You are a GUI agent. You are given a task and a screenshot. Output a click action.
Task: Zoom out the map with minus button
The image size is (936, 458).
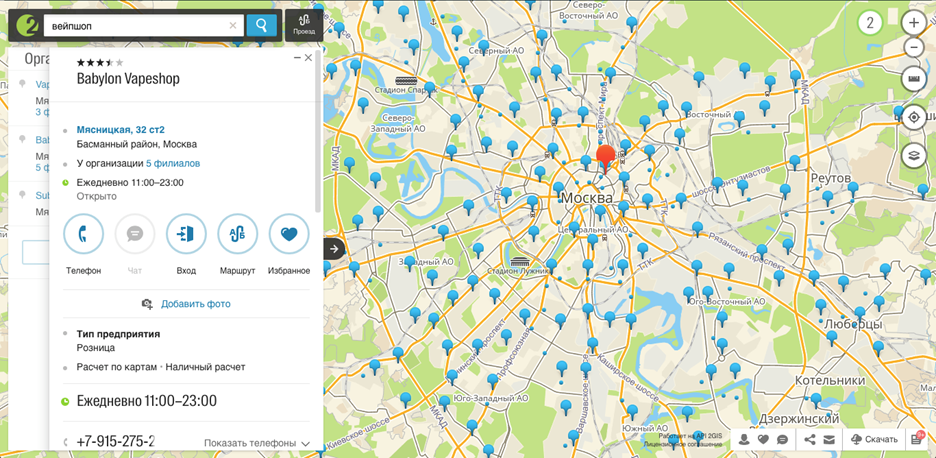tap(913, 48)
